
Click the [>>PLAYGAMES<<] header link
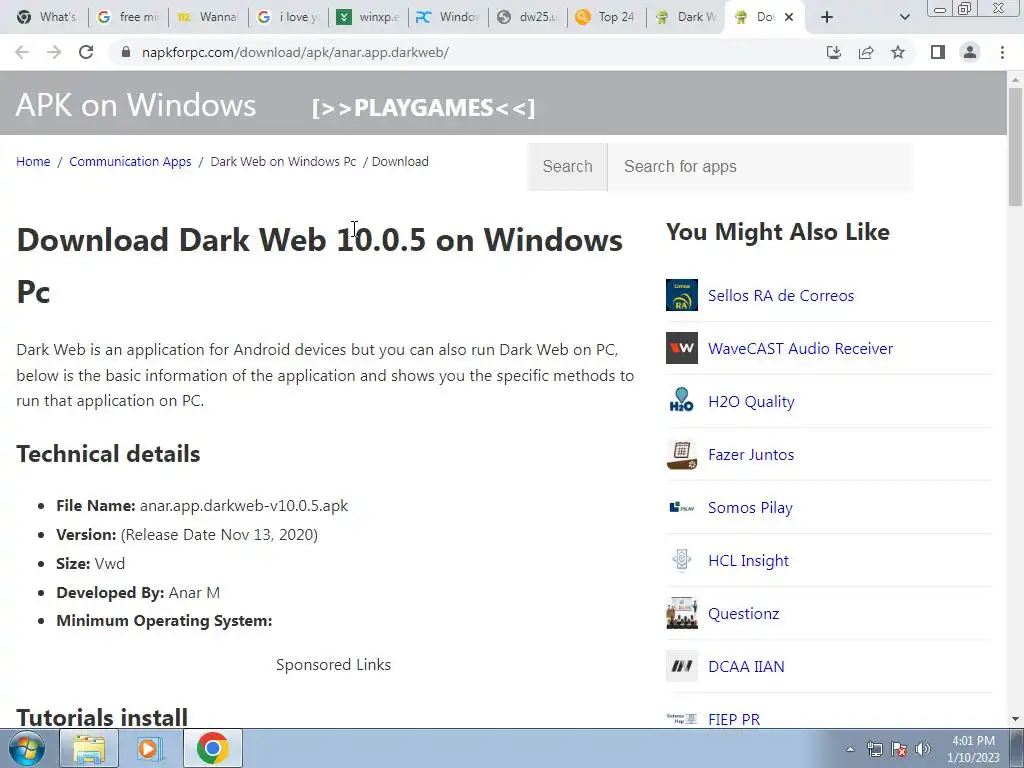423,108
